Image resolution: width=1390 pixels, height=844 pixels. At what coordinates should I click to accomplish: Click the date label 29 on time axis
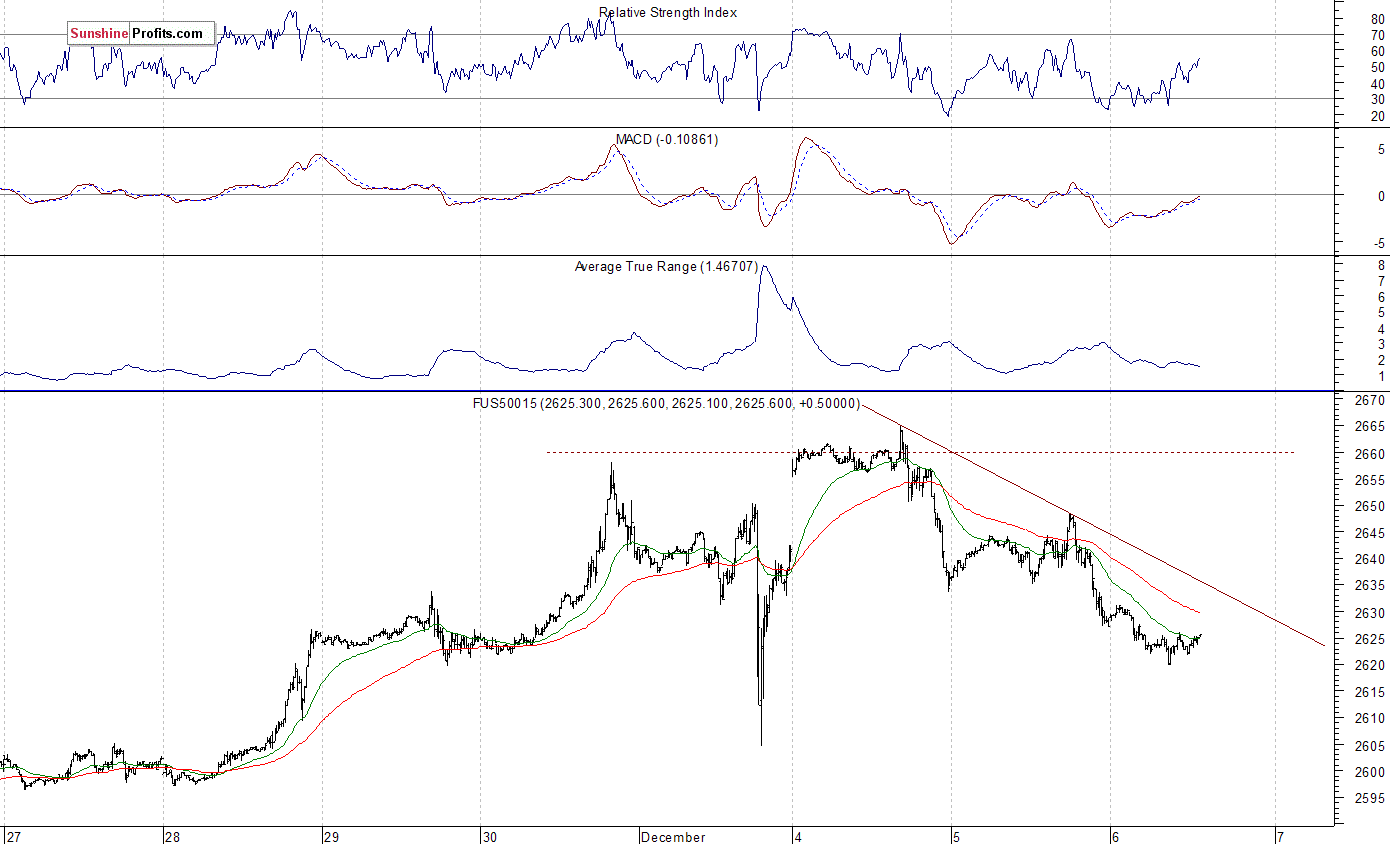coord(332,837)
